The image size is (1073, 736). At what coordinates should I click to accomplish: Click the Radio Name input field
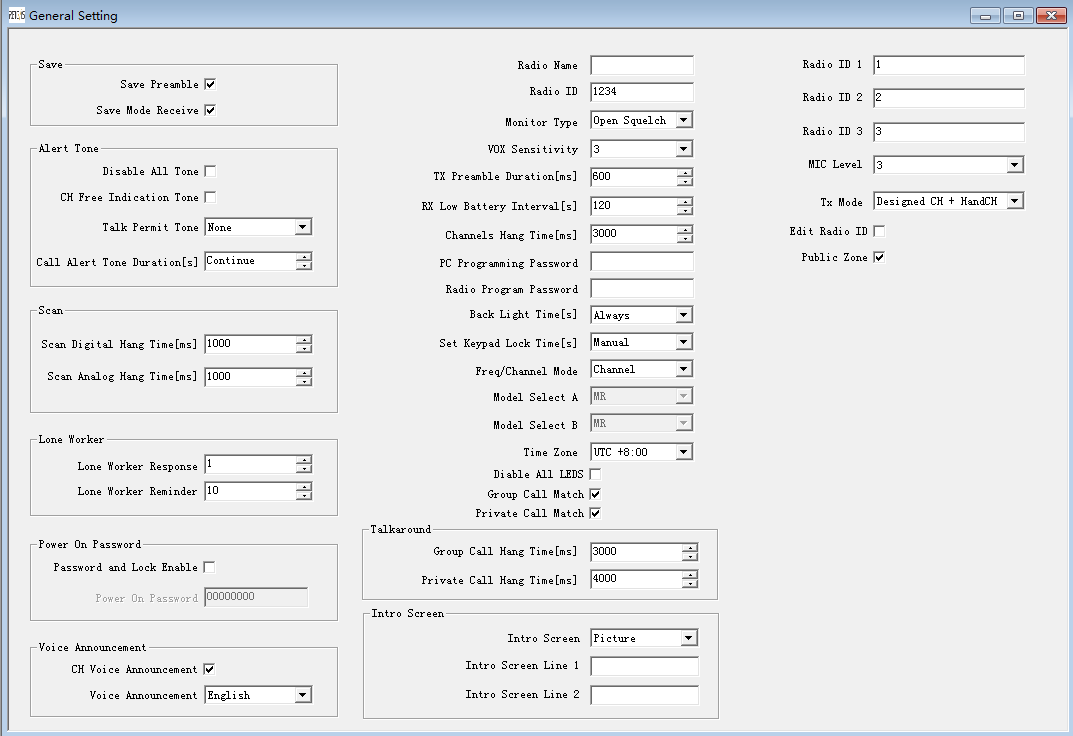tap(641, 66)
